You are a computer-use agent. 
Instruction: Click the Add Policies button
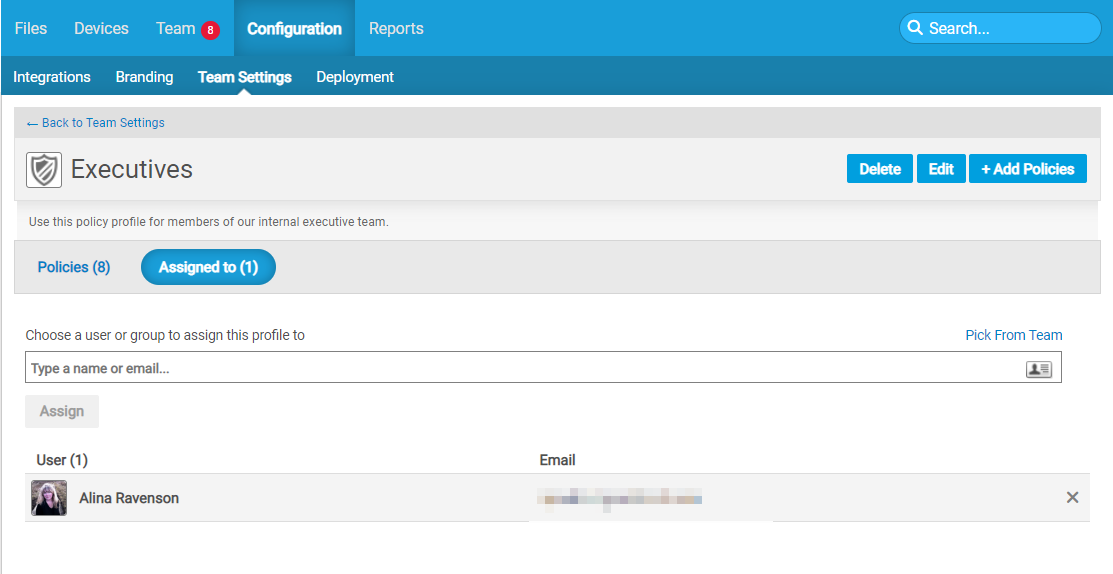[1027, 169]
